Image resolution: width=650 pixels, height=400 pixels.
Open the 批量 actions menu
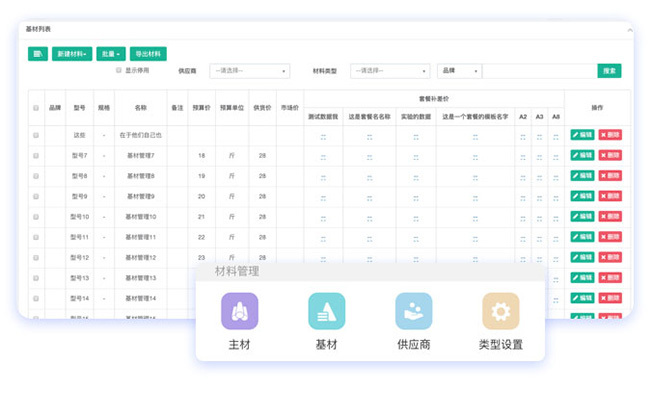[112, 54]
